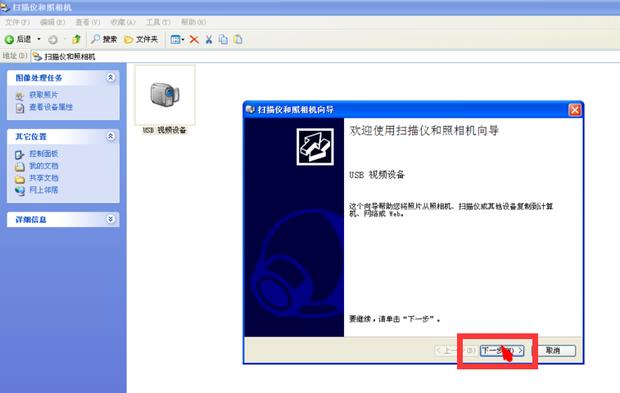The height and width of the screenshot is (393, 620).
Task: Go up one folder level icon
Action: point(76,39)
